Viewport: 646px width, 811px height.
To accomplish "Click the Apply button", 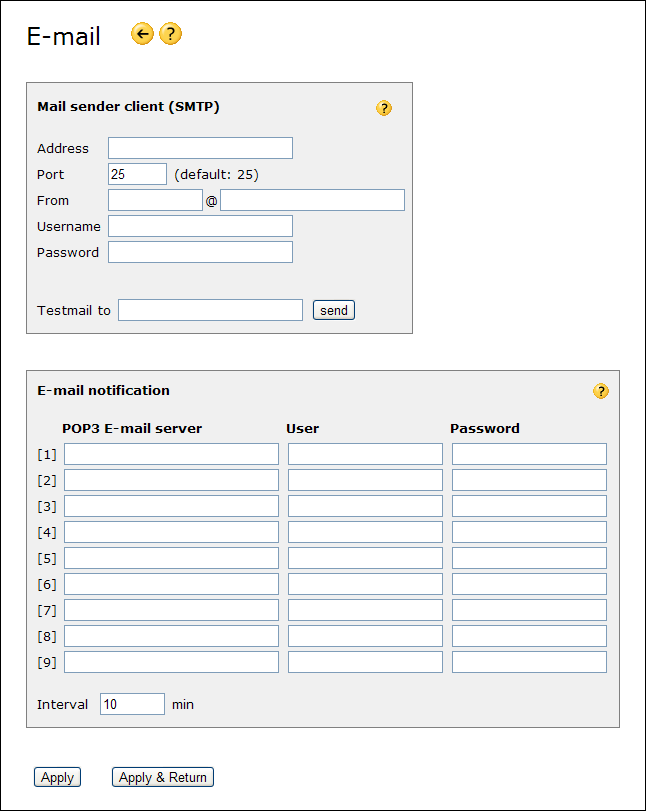I will pyautogui.click(x=57, y=777).
